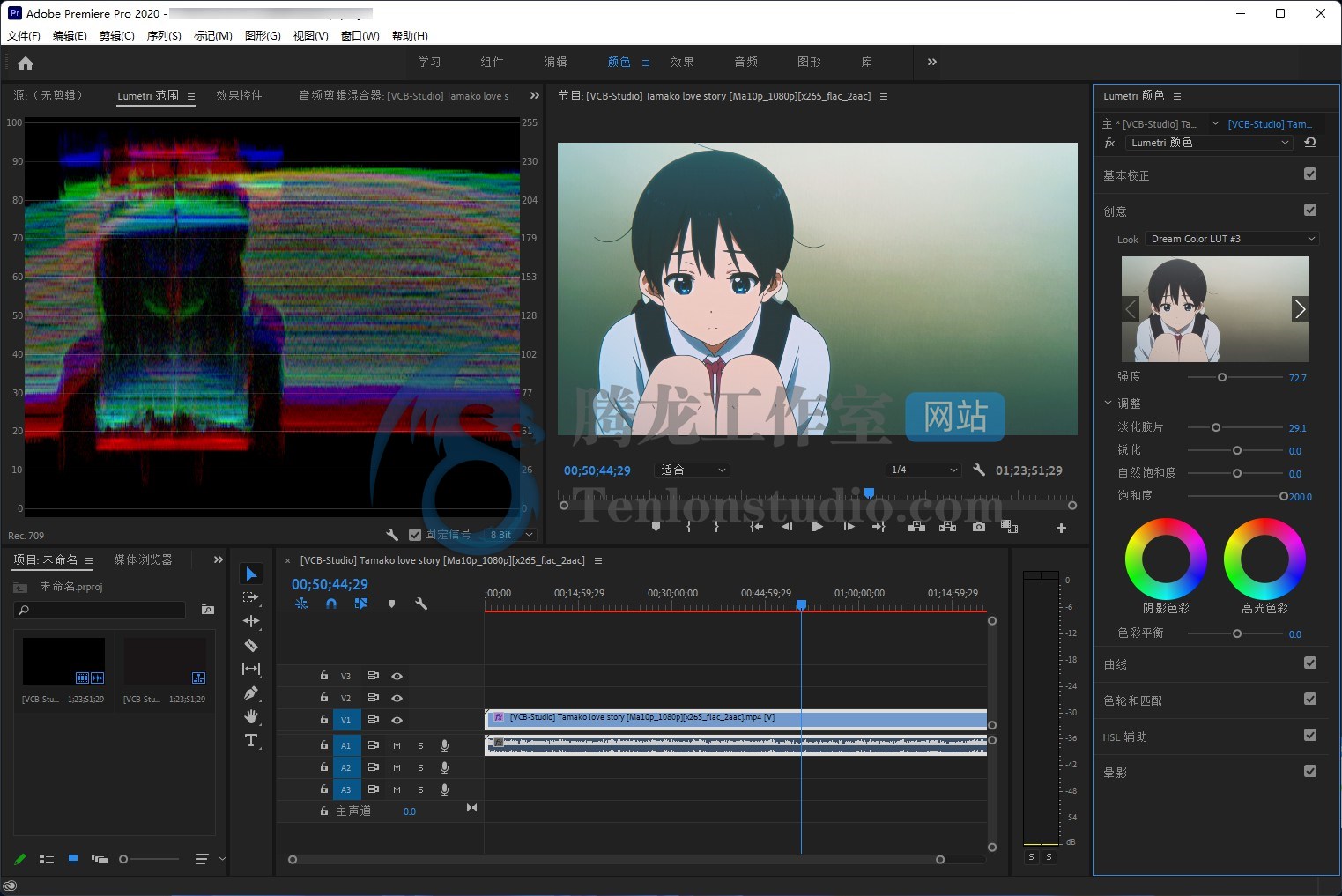This screenshot has height=896, width=1342.
Task: Open master clip selector dropdown arrow
Action: [1215, 124]
